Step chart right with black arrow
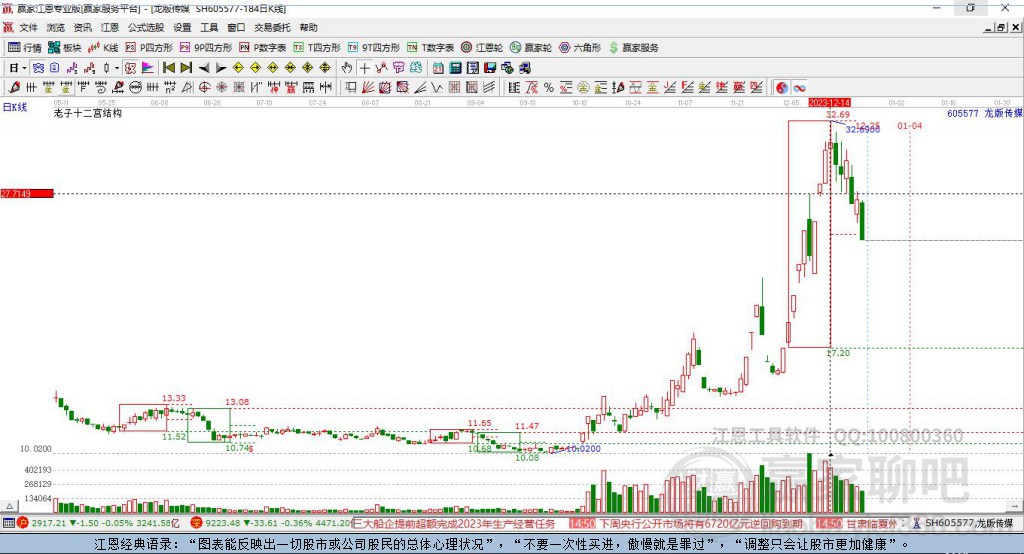 [x=221, y=68]
